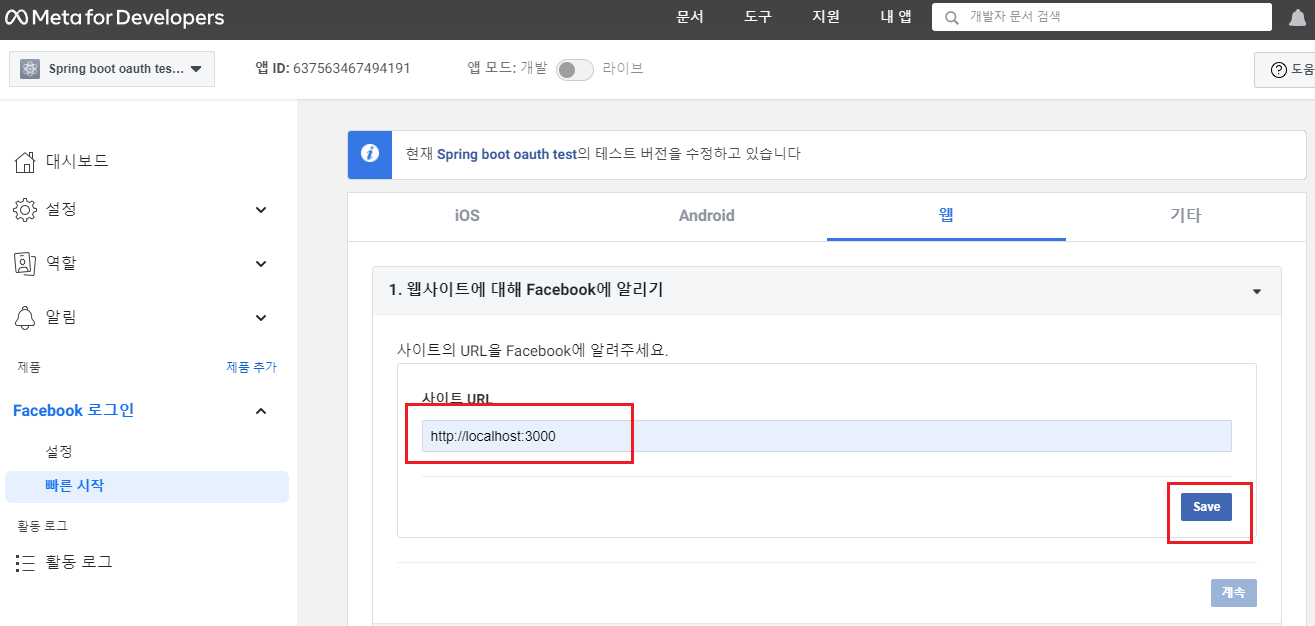Collapse the Facebook 로그인 section chevron
The width and height of the screenshot is (1315, 626).
click(x=261, y=411)
